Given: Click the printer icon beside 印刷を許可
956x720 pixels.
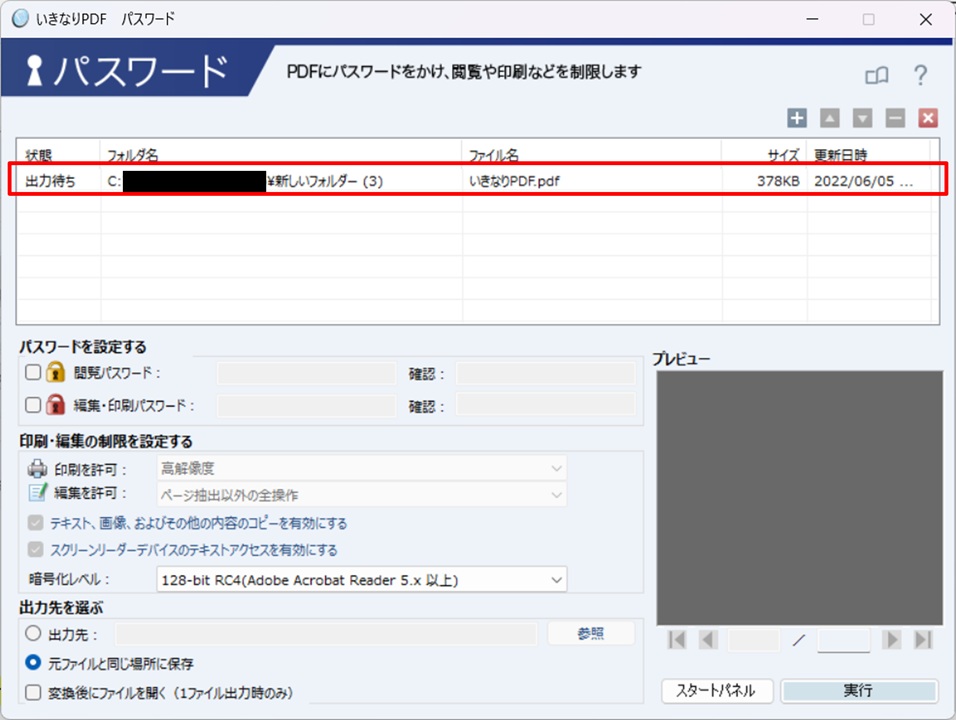Looking at the screenshot, I should coord(37,469).
